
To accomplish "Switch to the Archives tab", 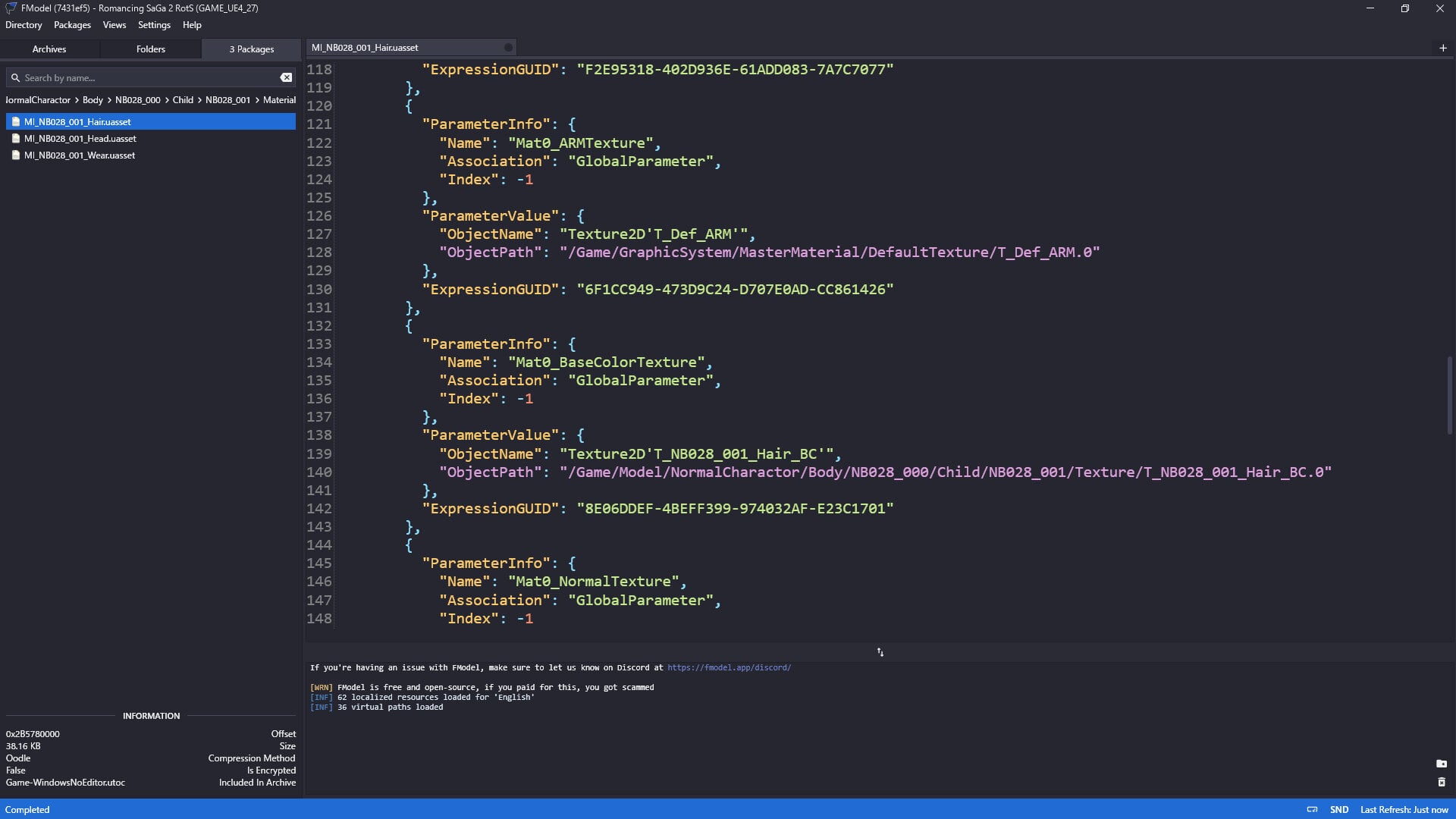I will [49, 49].
